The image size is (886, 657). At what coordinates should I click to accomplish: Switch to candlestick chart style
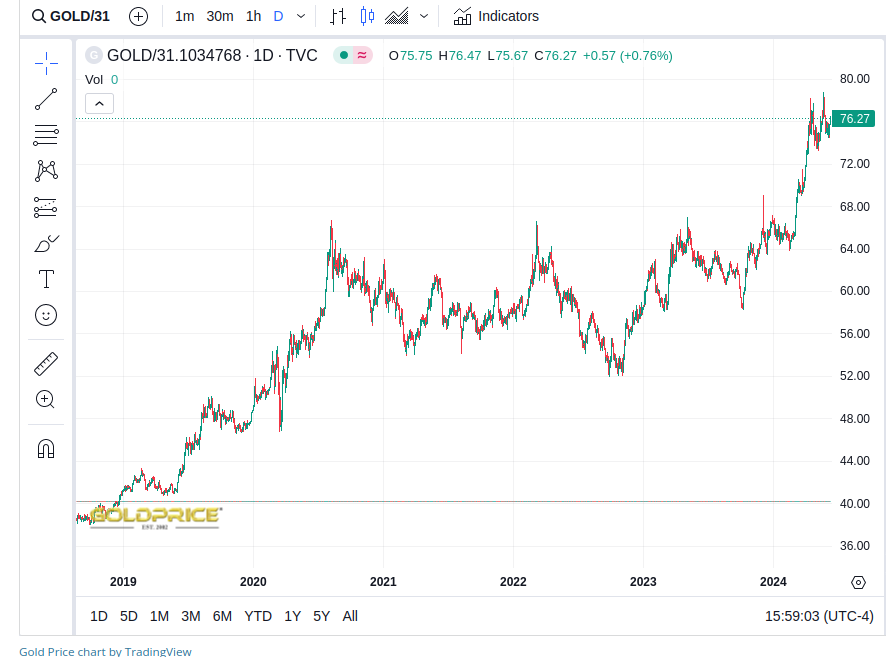click(367, 16)
